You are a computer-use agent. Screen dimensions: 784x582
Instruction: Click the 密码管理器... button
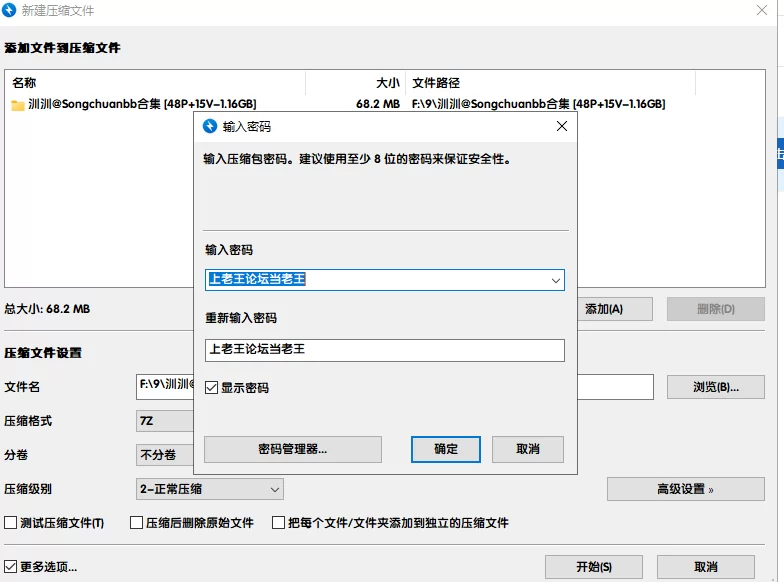tap(292, 449)
